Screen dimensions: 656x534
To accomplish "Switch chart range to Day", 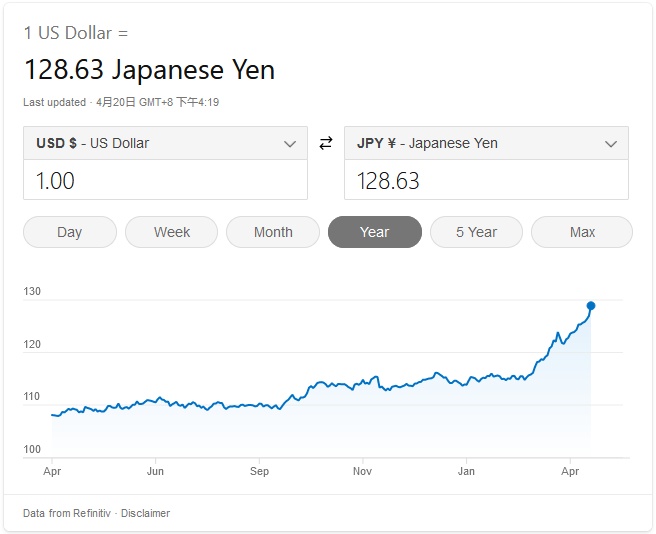I will tap(70, 232).
